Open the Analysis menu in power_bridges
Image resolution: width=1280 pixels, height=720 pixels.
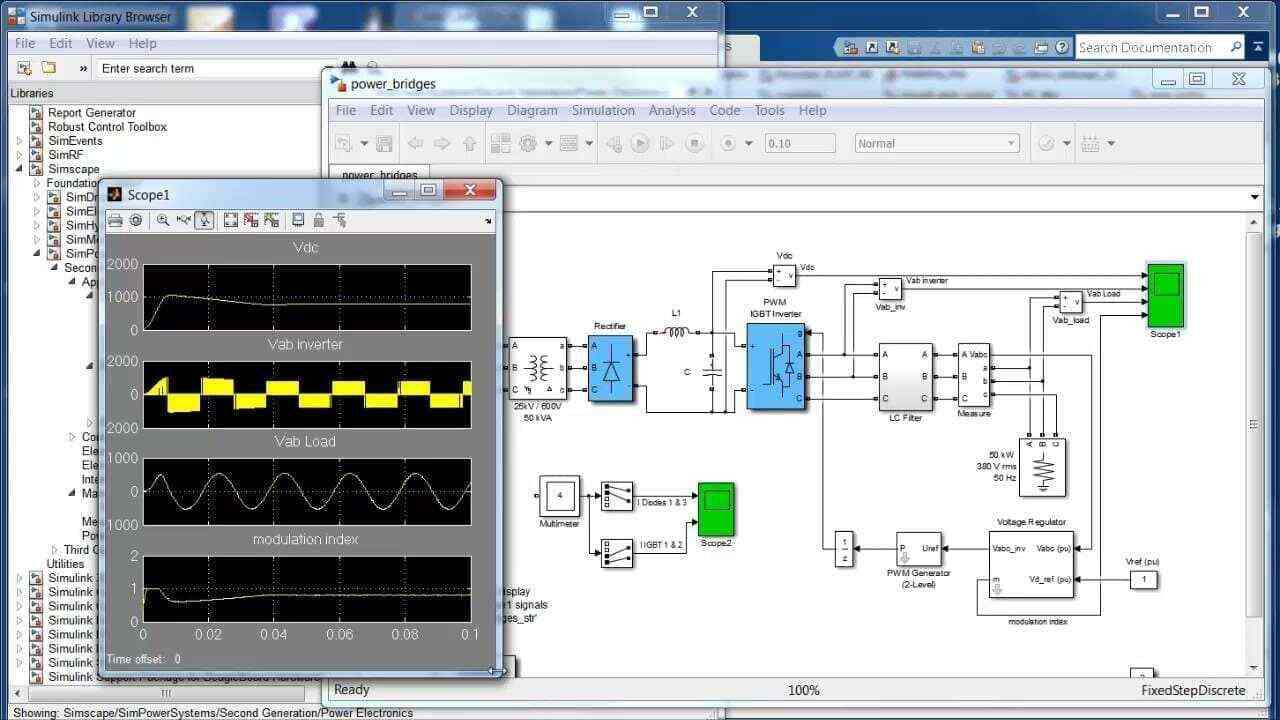click(672, 110)
